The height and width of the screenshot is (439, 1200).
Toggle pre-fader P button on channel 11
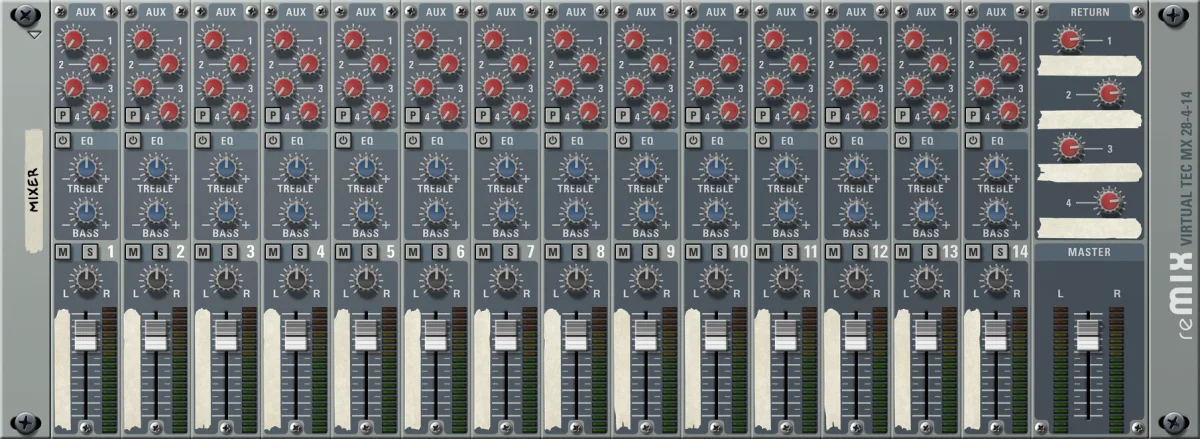click(x=763, y=114)
